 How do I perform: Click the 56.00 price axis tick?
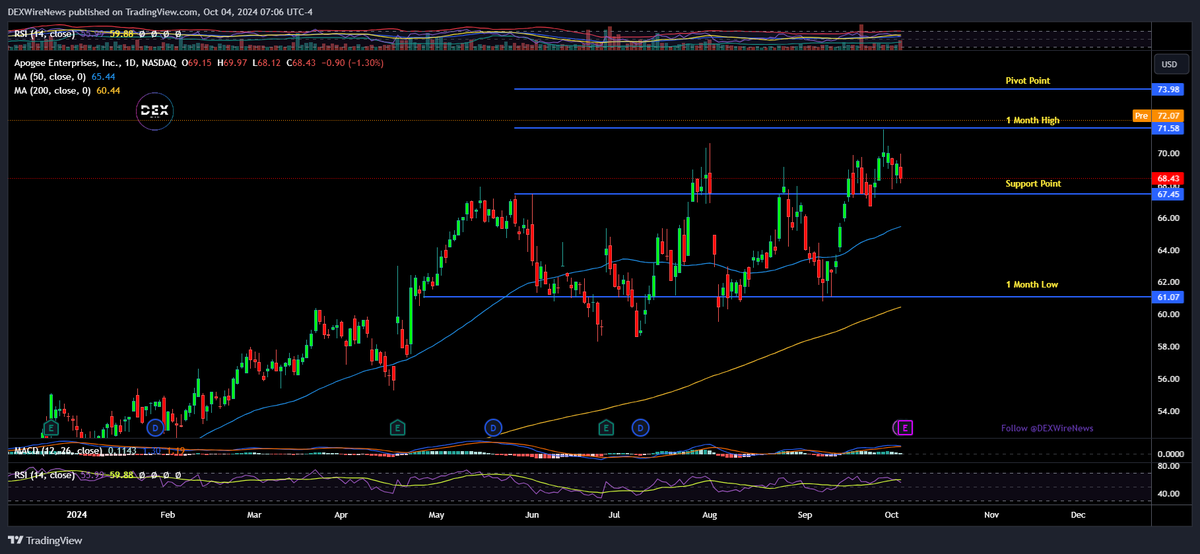pyautogui.click(x=1168, y=379)
